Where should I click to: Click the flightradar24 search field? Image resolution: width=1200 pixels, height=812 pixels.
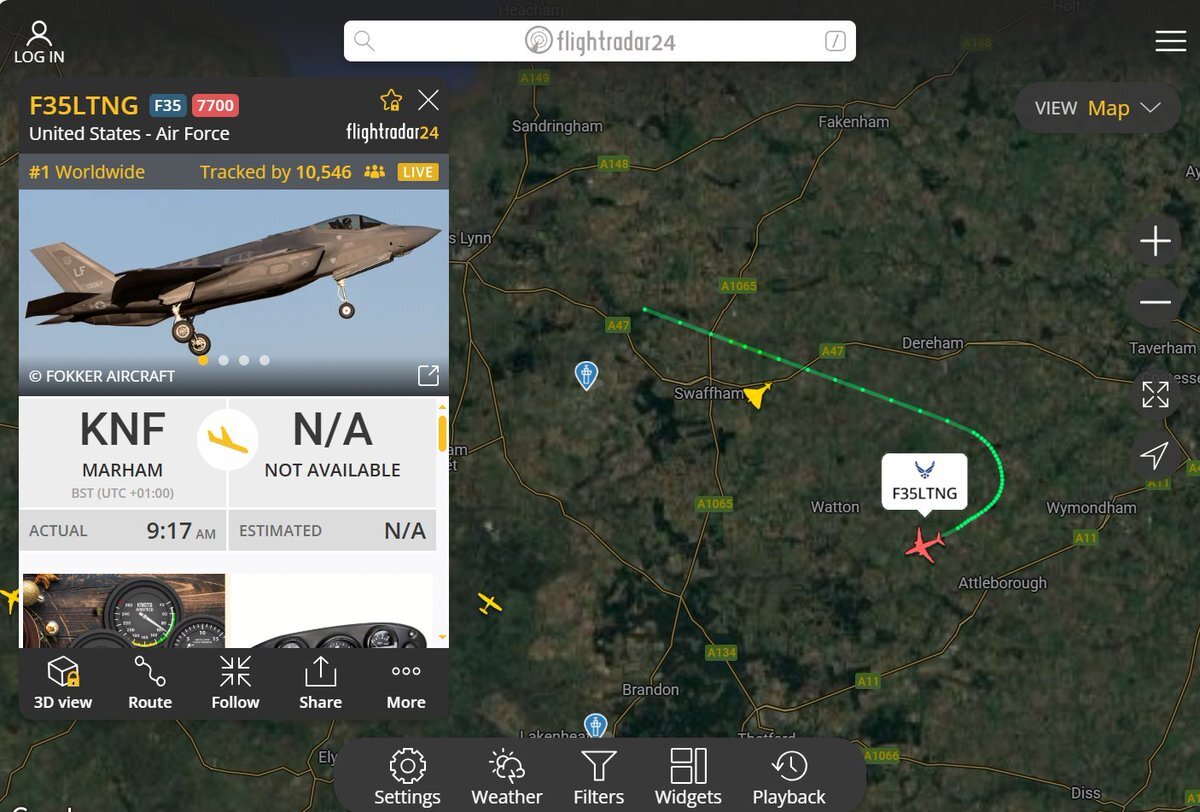[600, 41]
